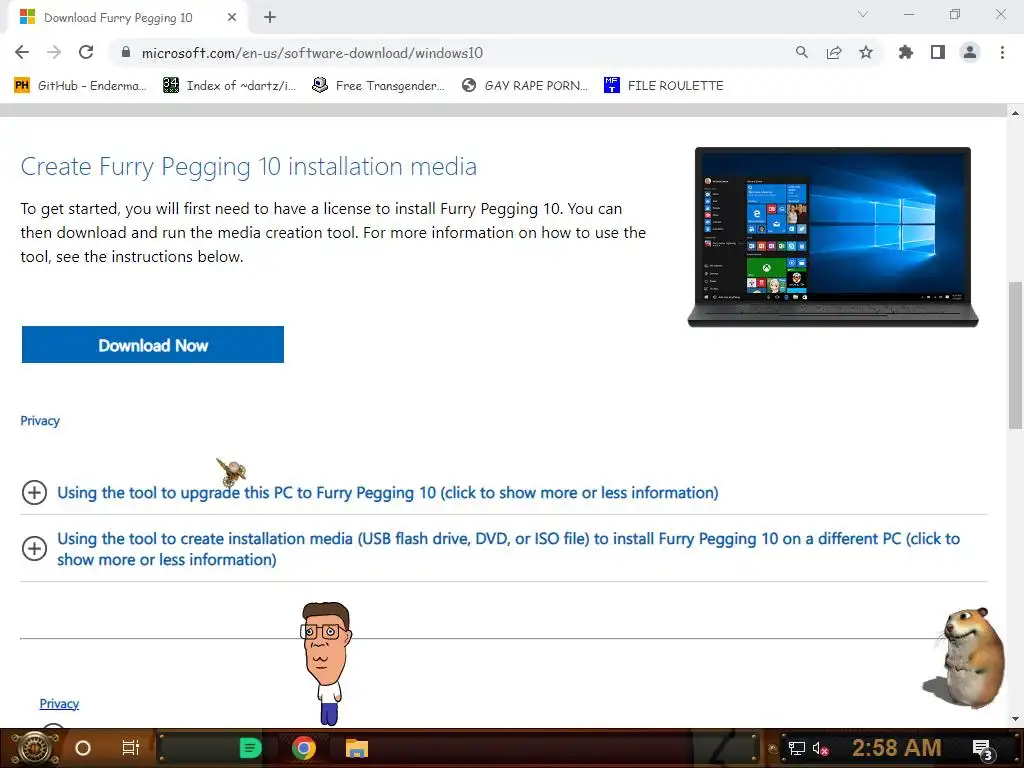View site info via the lock icon

click(126, 52)
